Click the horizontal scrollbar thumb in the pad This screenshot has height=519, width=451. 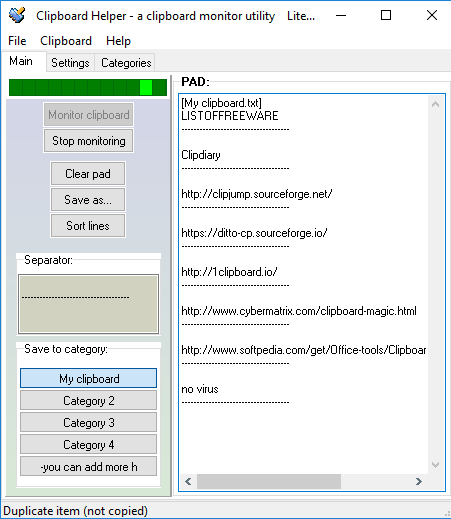(x=269, y=481)
